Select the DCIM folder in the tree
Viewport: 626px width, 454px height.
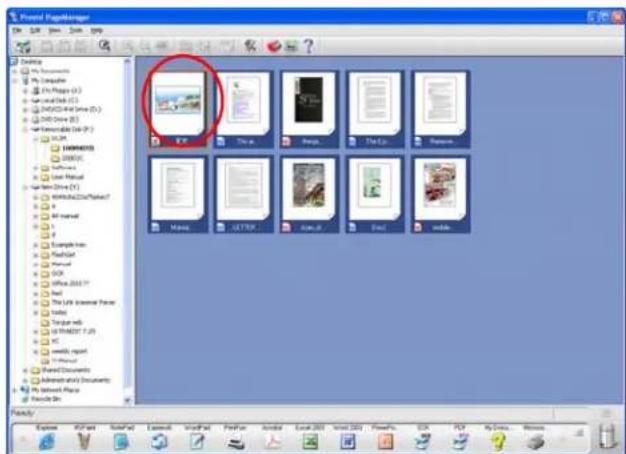(59, 139)
